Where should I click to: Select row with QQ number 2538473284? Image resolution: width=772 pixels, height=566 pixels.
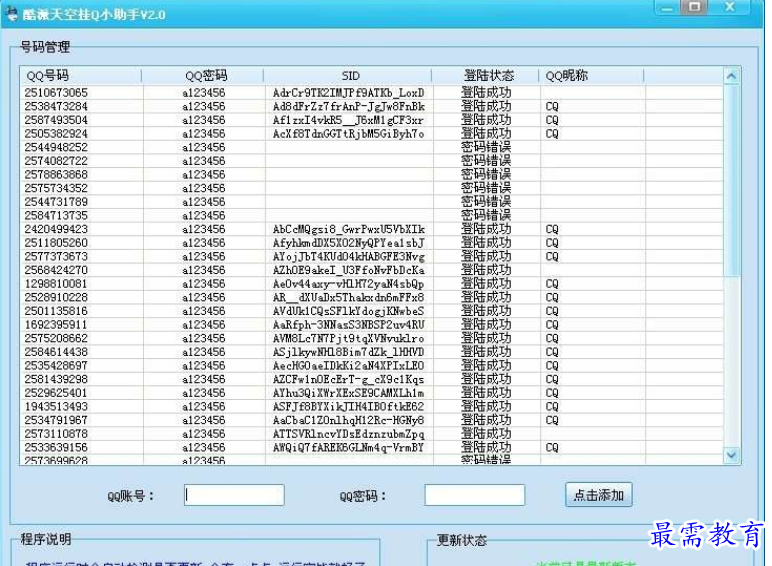pos(372,106)
